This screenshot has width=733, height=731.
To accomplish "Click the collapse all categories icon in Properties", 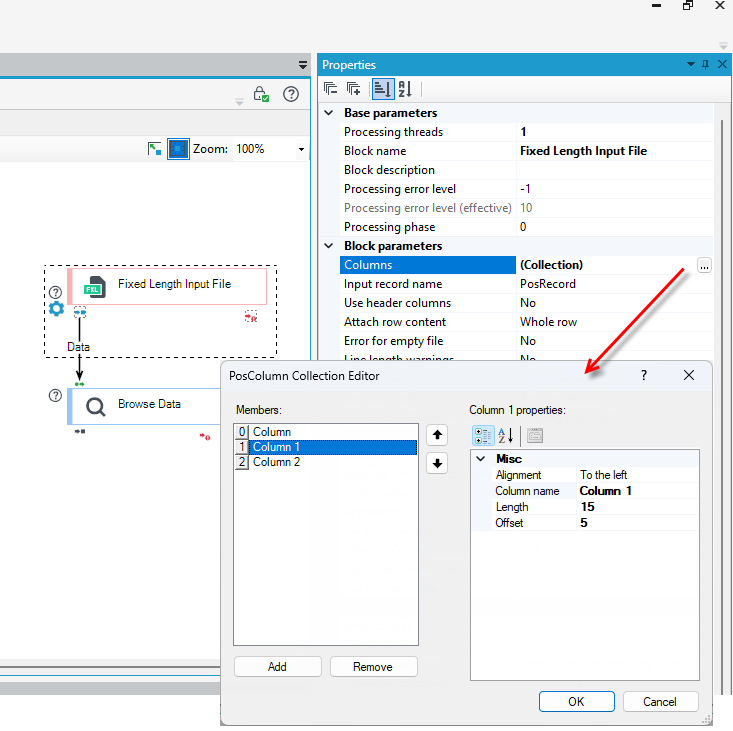I will pos(331,88).
